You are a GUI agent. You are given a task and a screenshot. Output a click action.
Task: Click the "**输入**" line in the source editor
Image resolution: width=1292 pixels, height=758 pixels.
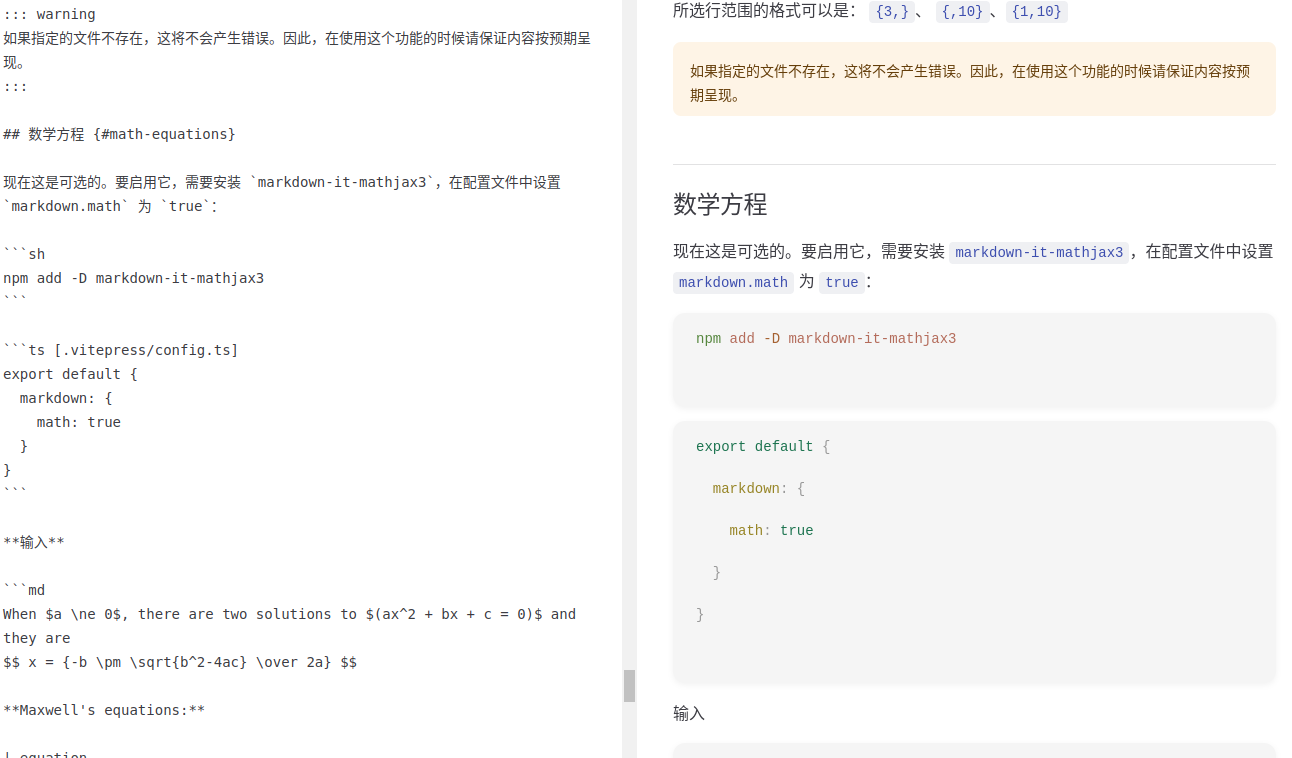[34, 542]
